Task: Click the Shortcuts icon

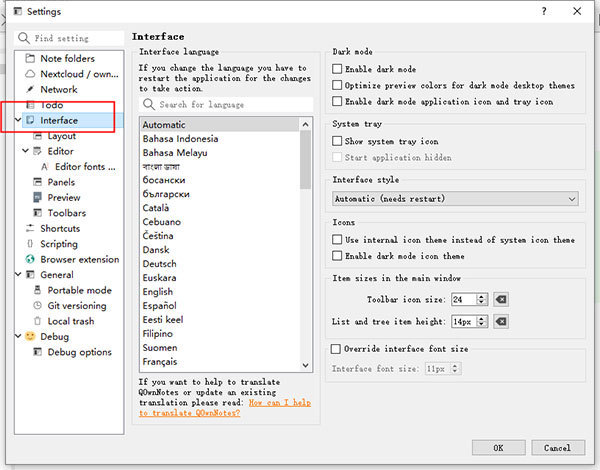Action: pos(30,228)
